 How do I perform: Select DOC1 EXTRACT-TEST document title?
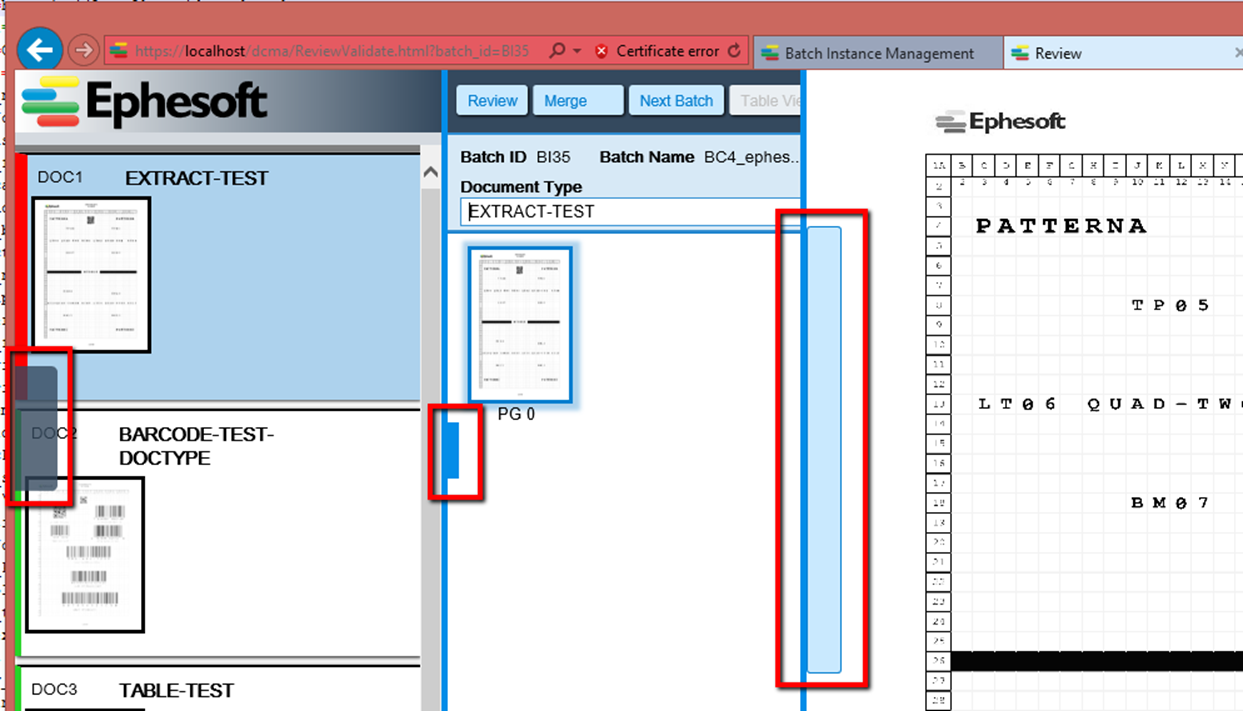[x=196, y=178]
